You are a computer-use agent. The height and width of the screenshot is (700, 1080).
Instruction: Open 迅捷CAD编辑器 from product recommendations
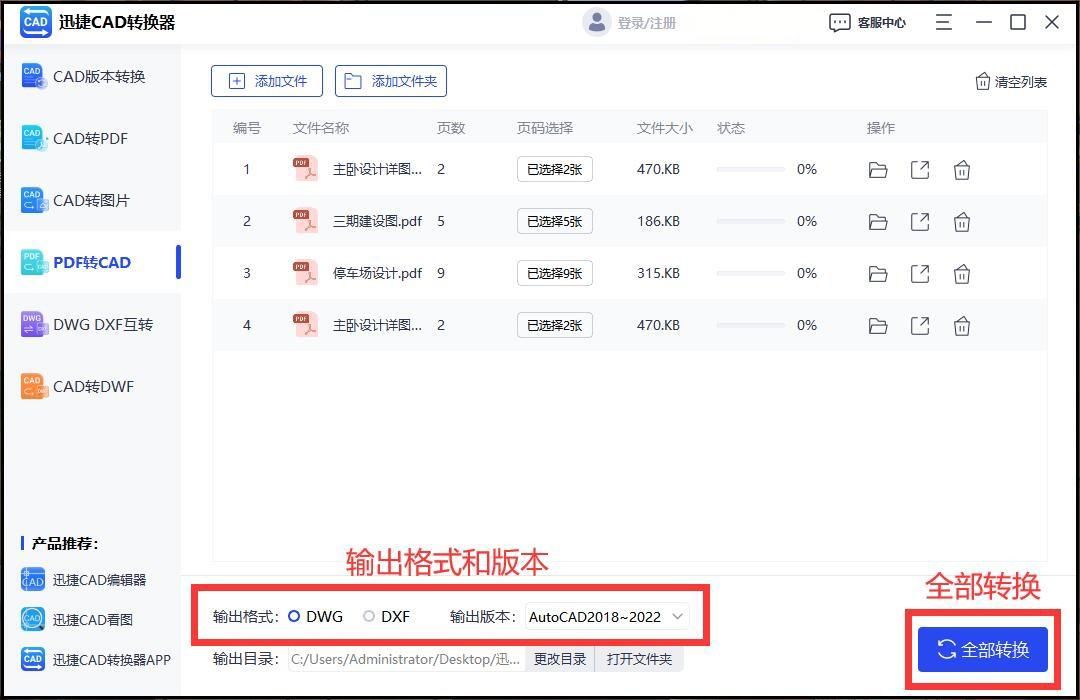(x=88, y=580)
